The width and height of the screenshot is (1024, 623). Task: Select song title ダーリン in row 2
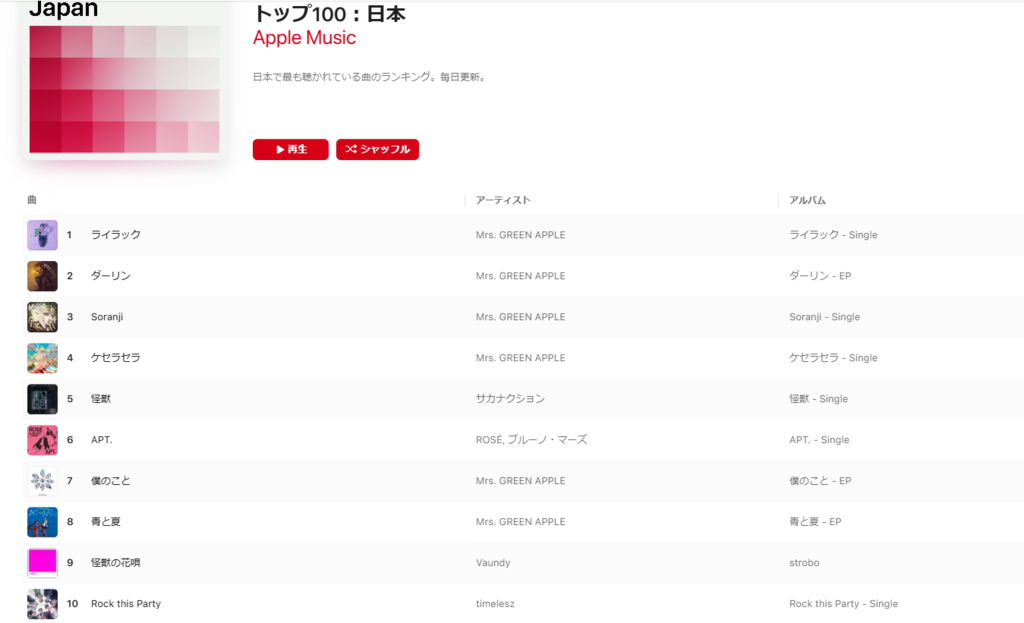pyautogui.click(x=110, y=276)
